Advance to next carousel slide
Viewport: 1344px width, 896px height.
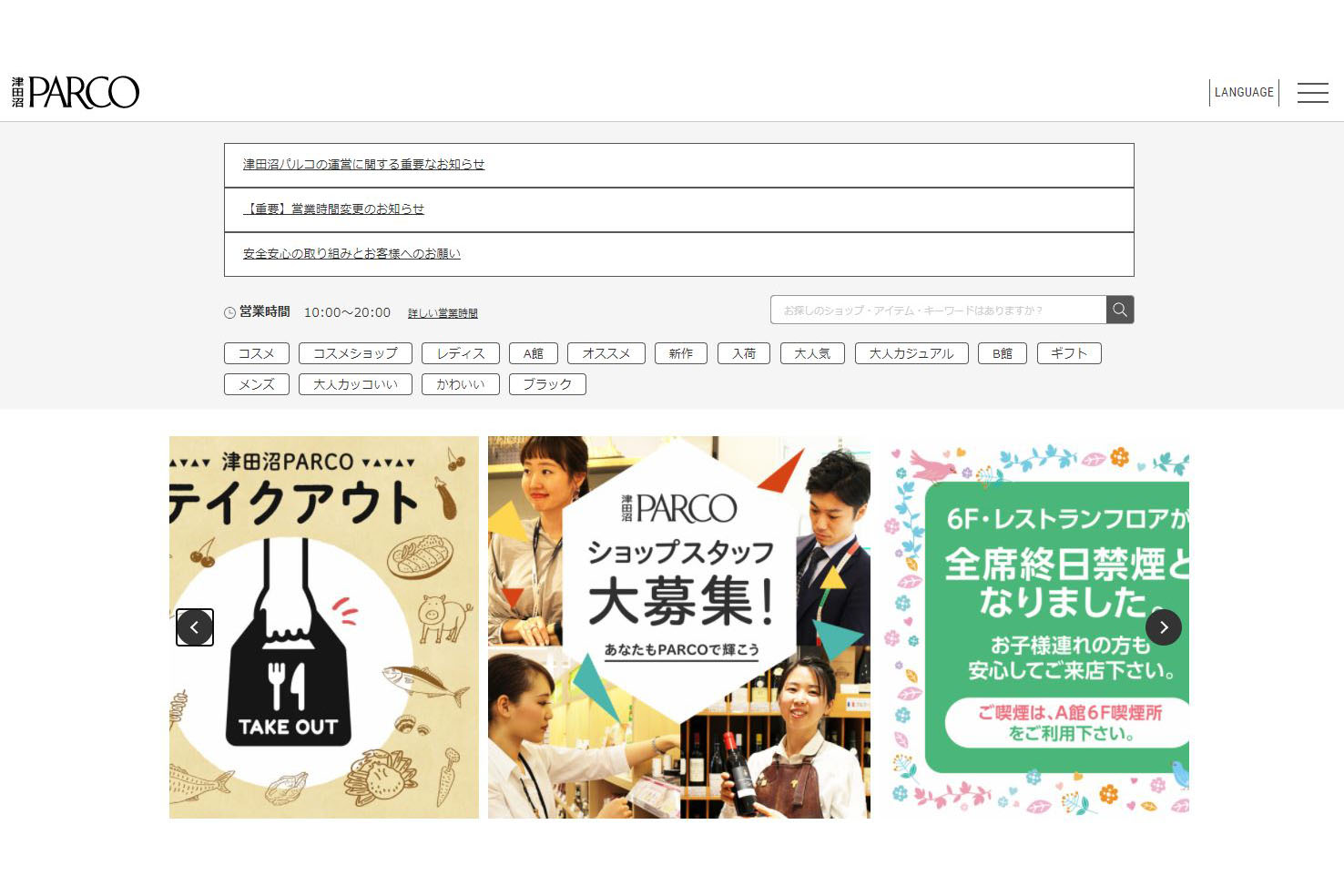click(1163, 627)
